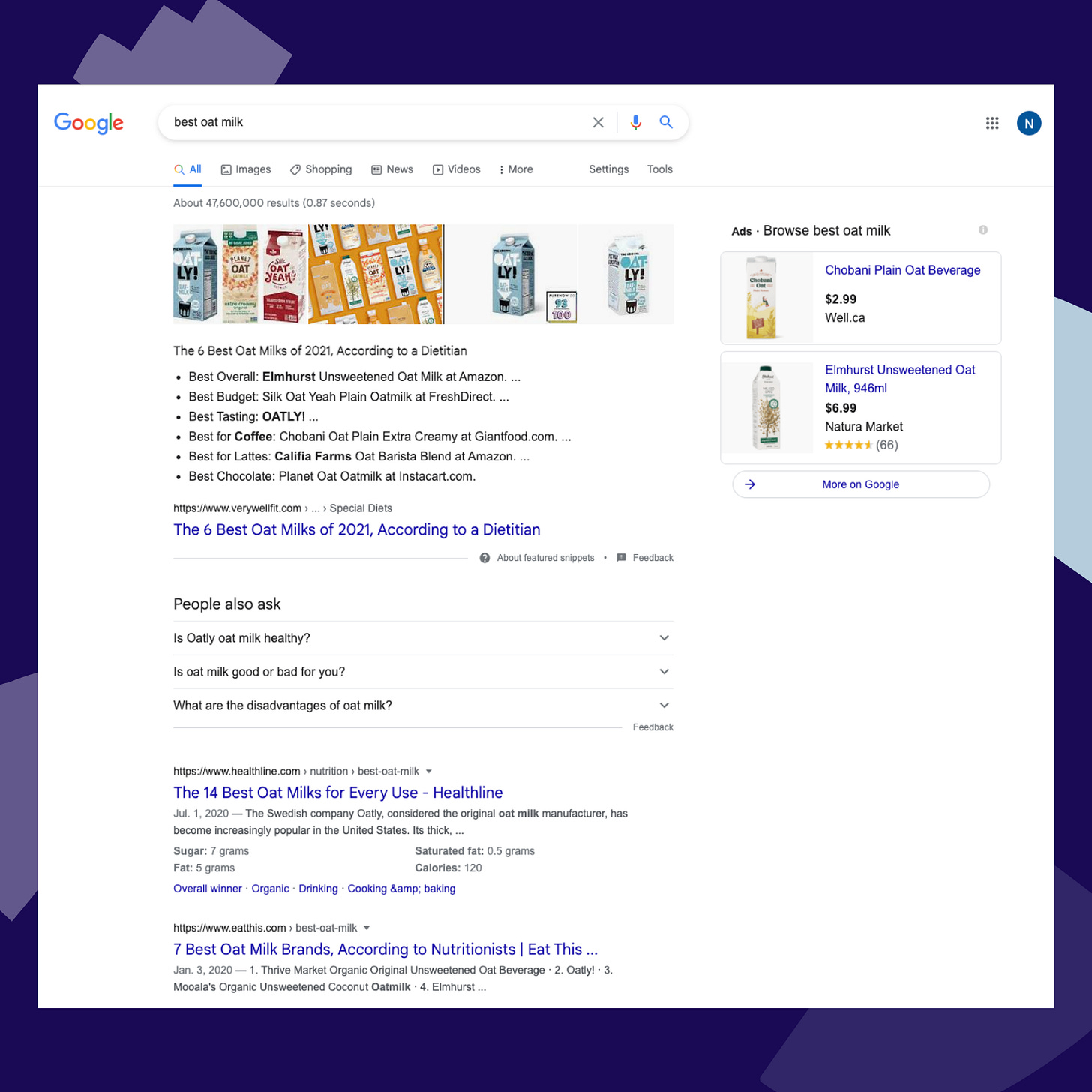Click the Best for Lattes: Califia Farms item
Screen dimensions: 1092x1092
click(x=359, y=457)
